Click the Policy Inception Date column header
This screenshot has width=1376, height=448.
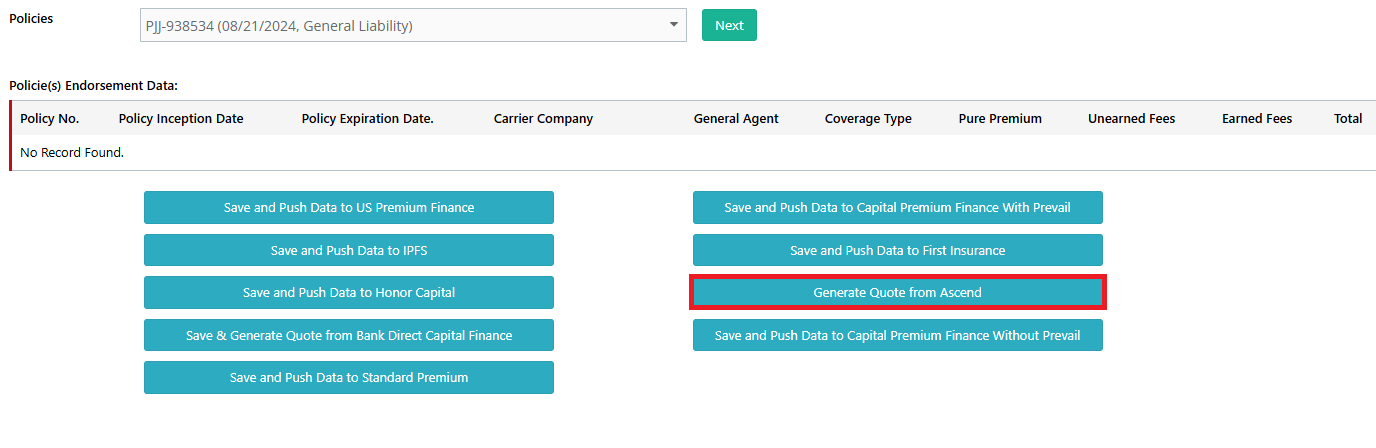pos(181,118)
